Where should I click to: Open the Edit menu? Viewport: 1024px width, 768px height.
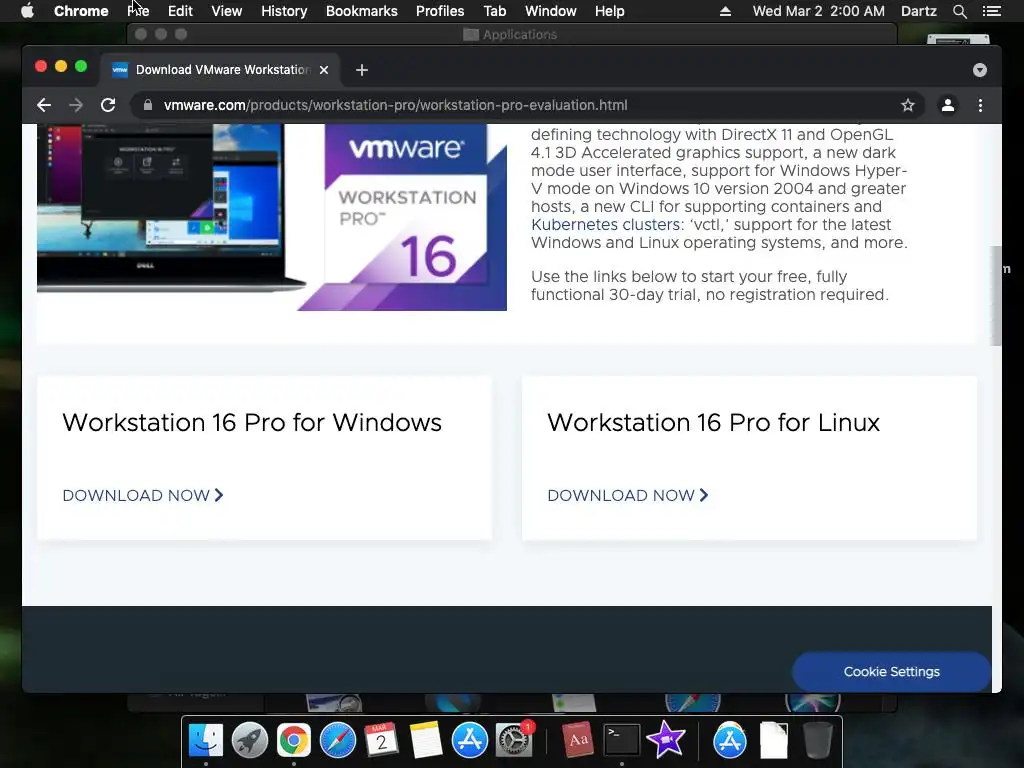click(180, 11)
